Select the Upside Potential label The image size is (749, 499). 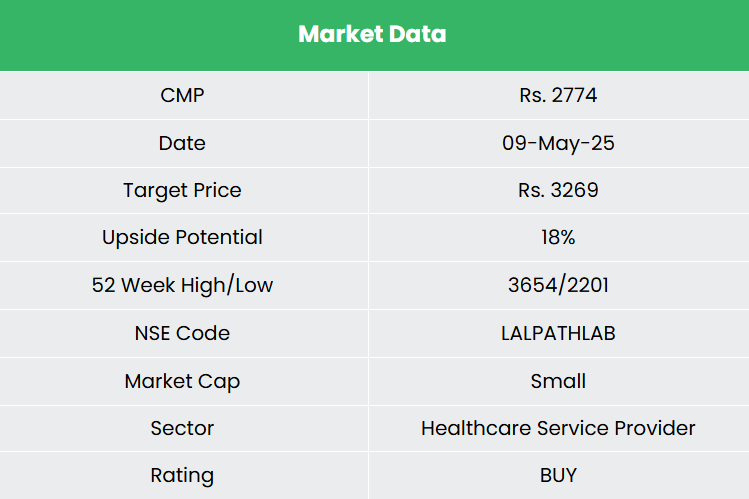click(x=182, y=237)
